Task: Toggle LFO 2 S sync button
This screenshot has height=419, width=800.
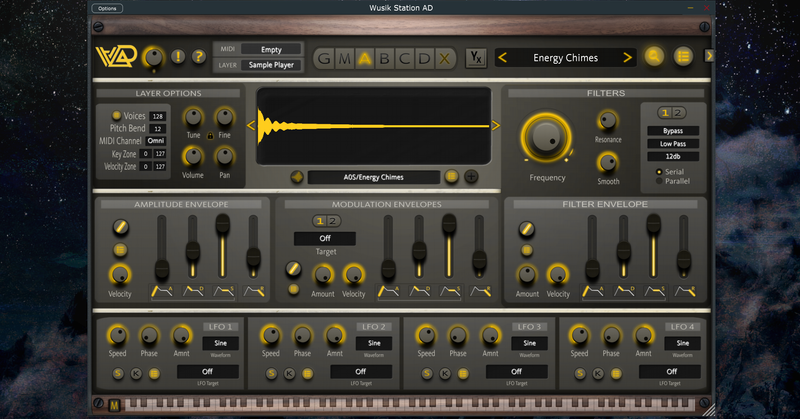Action: [271, 374]
